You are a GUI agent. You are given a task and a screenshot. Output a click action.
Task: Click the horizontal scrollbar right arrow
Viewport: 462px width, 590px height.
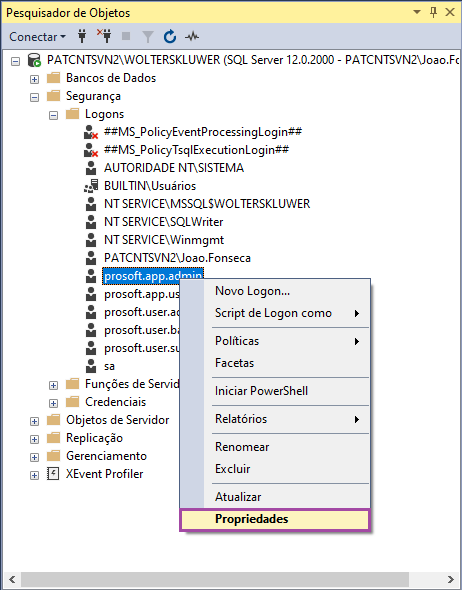pyautogui.click(x=451, y=579)
